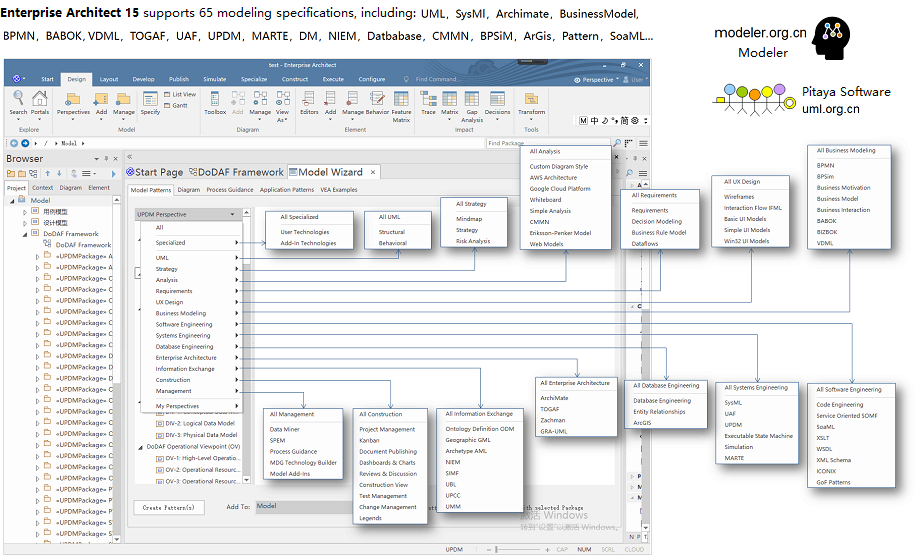
Task: Click the magnifier icon beside Find Package
Action: coord(616,143)
